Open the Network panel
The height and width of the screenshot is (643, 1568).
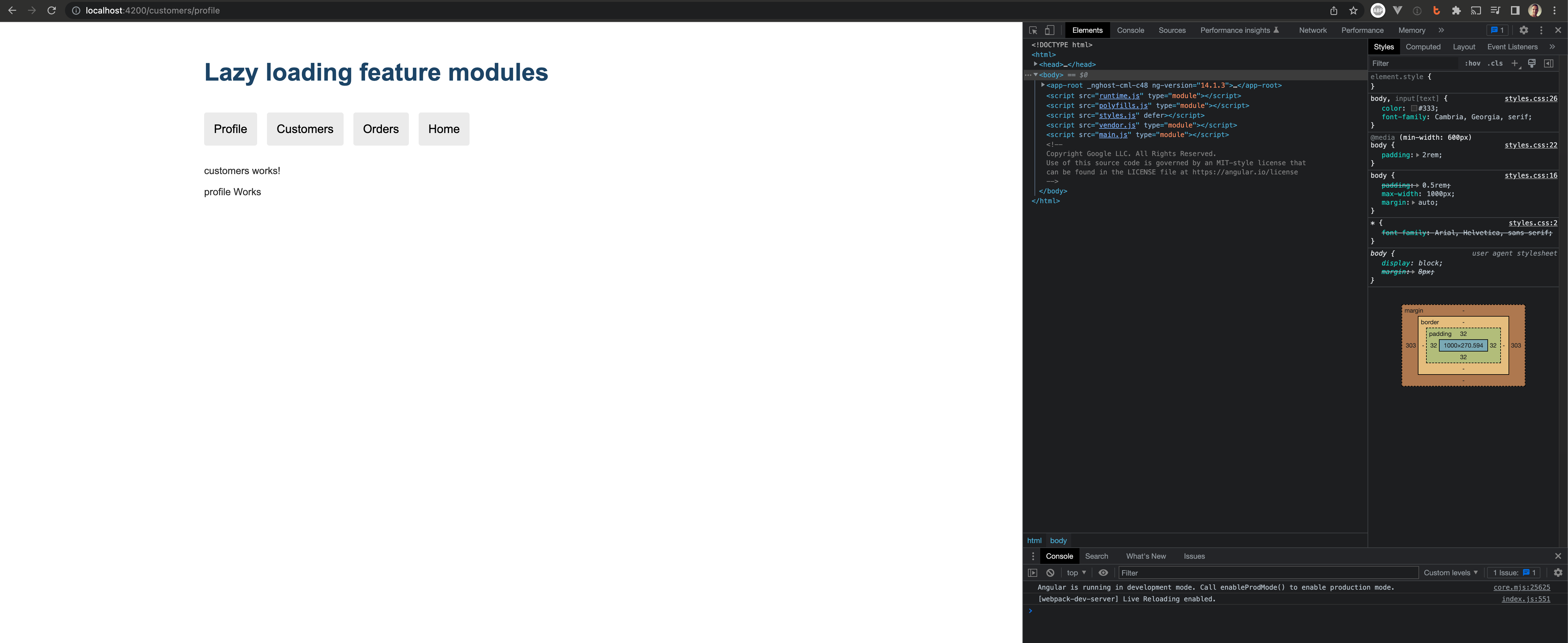point(1312,30)
